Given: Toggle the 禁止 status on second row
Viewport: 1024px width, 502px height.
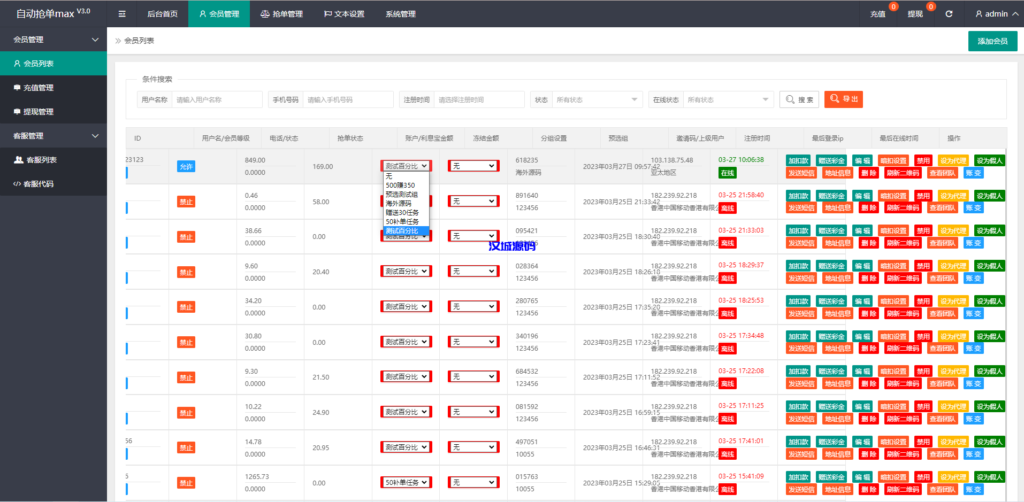Looking at the screenshot, I should [x=186, y=201].
